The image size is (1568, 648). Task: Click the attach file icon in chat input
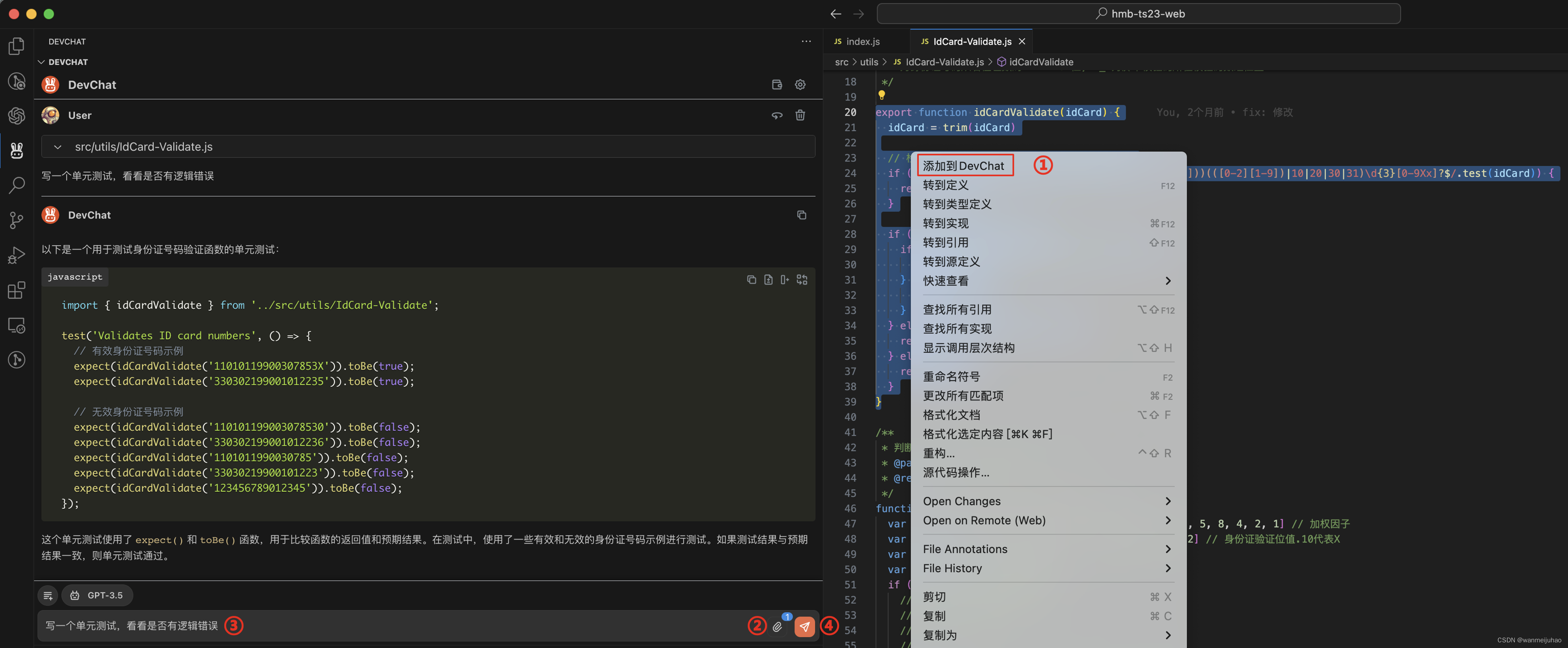pyautogui.click(x=779, y=626)
